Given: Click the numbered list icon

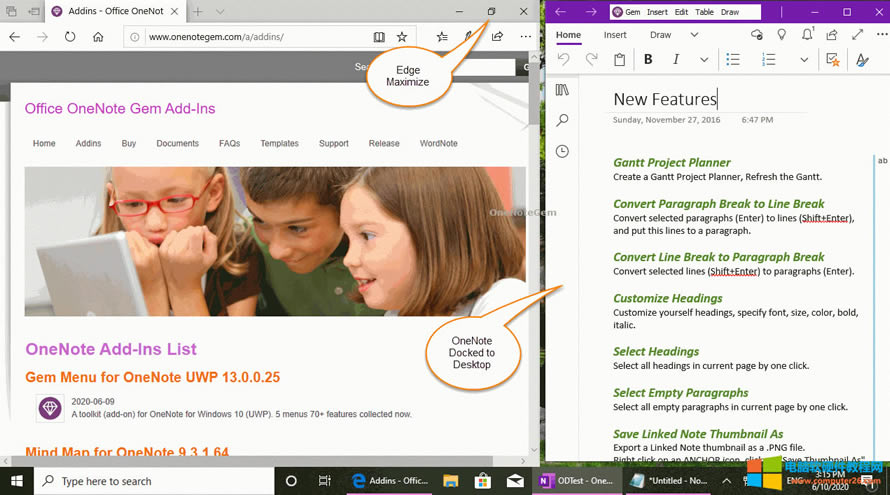Looking at the screenshot, I should (x=769, y=60).
